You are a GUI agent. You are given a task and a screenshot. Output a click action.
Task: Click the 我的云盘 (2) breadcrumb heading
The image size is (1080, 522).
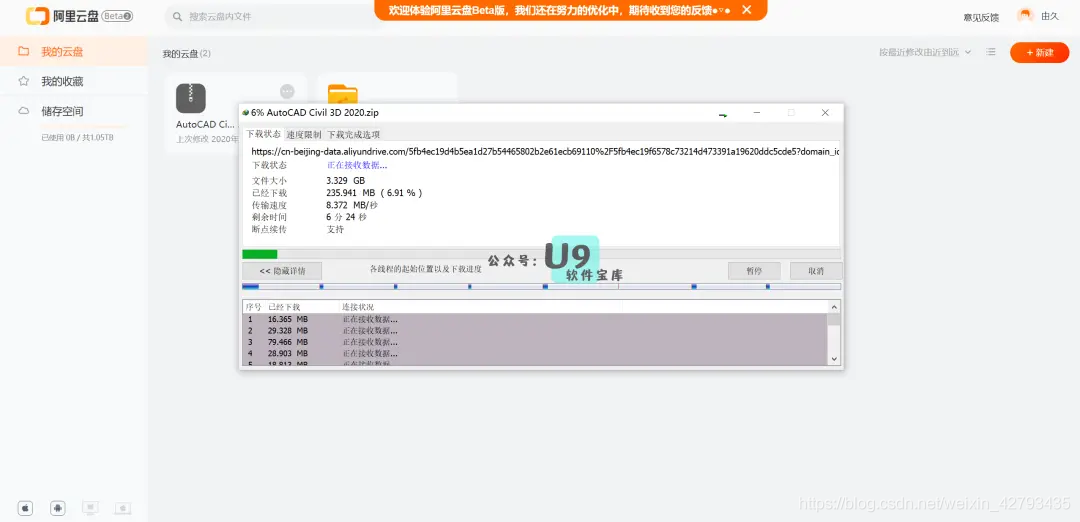point(187,53)
